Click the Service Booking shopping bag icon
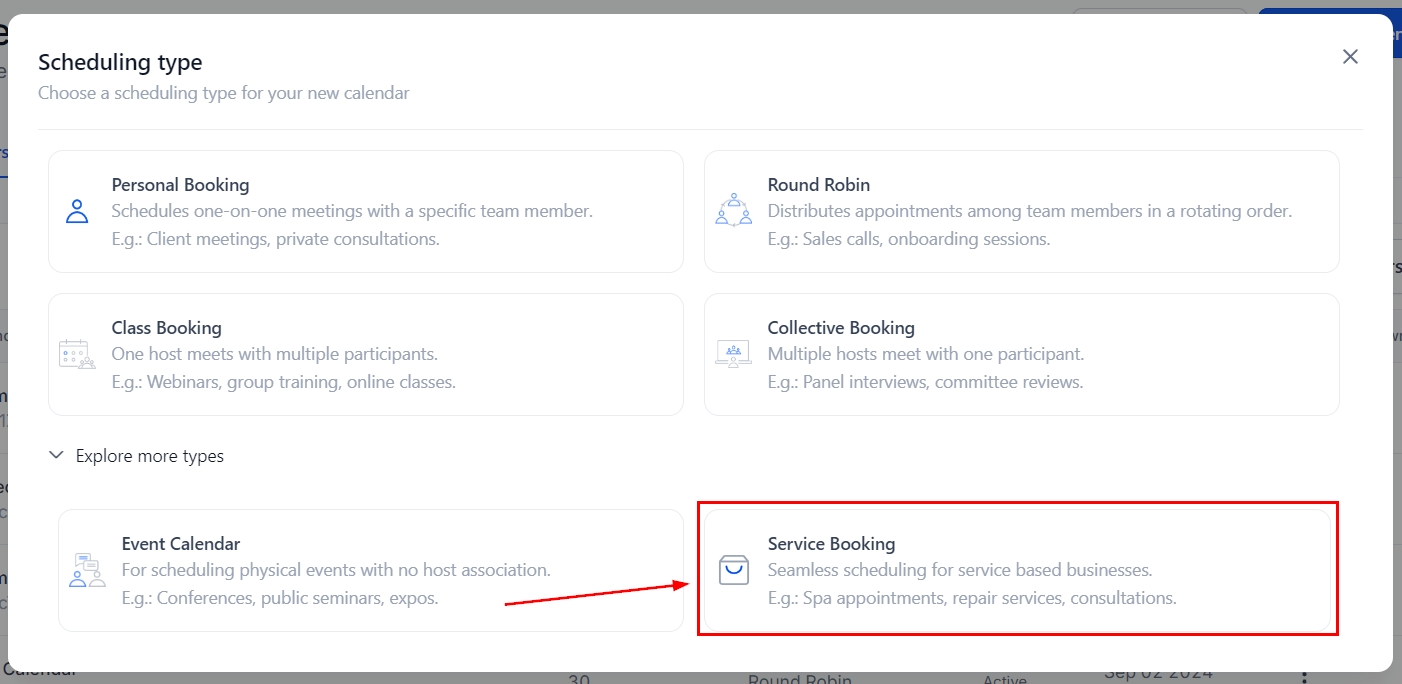This screenshot has height=684, width=1402. click(x=733, y=570)
